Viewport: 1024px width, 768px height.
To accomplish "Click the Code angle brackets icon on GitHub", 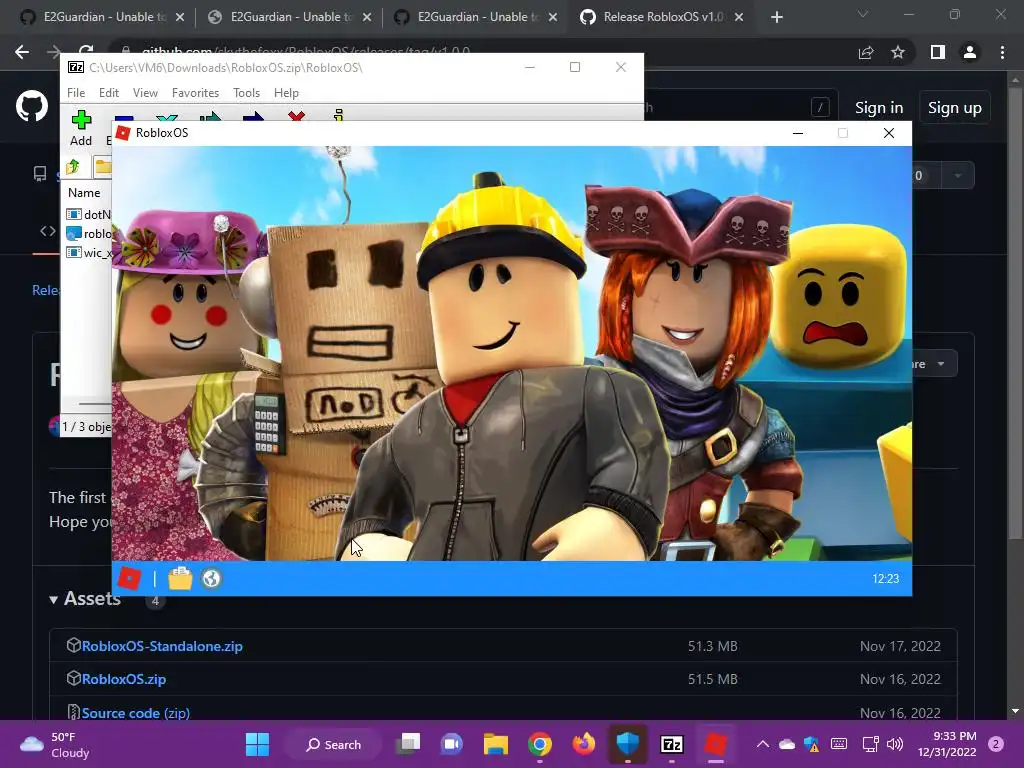I will (x=48, y=231).
